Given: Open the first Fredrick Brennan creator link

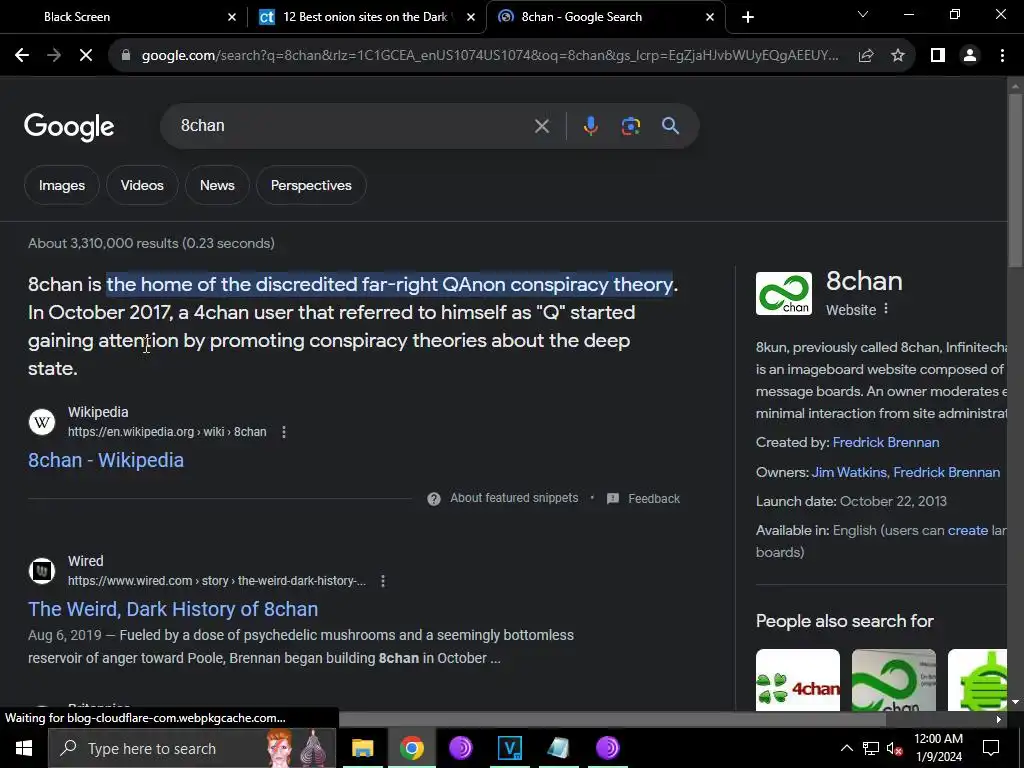Looking at the screenshot, I should (886, 443).
